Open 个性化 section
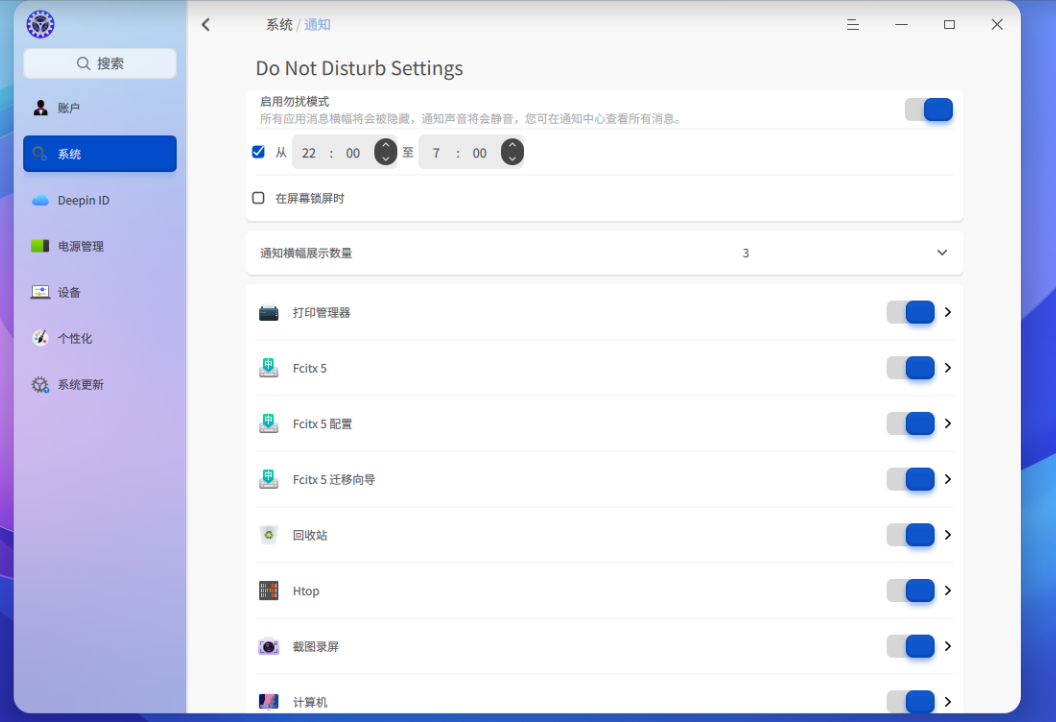 click(100, 338)
